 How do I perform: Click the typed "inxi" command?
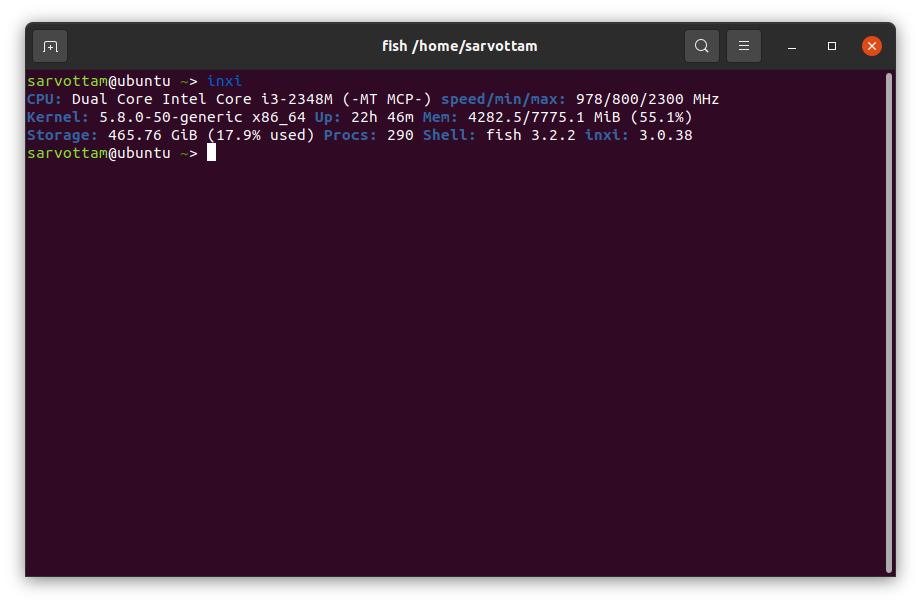(x=225, y=81)
